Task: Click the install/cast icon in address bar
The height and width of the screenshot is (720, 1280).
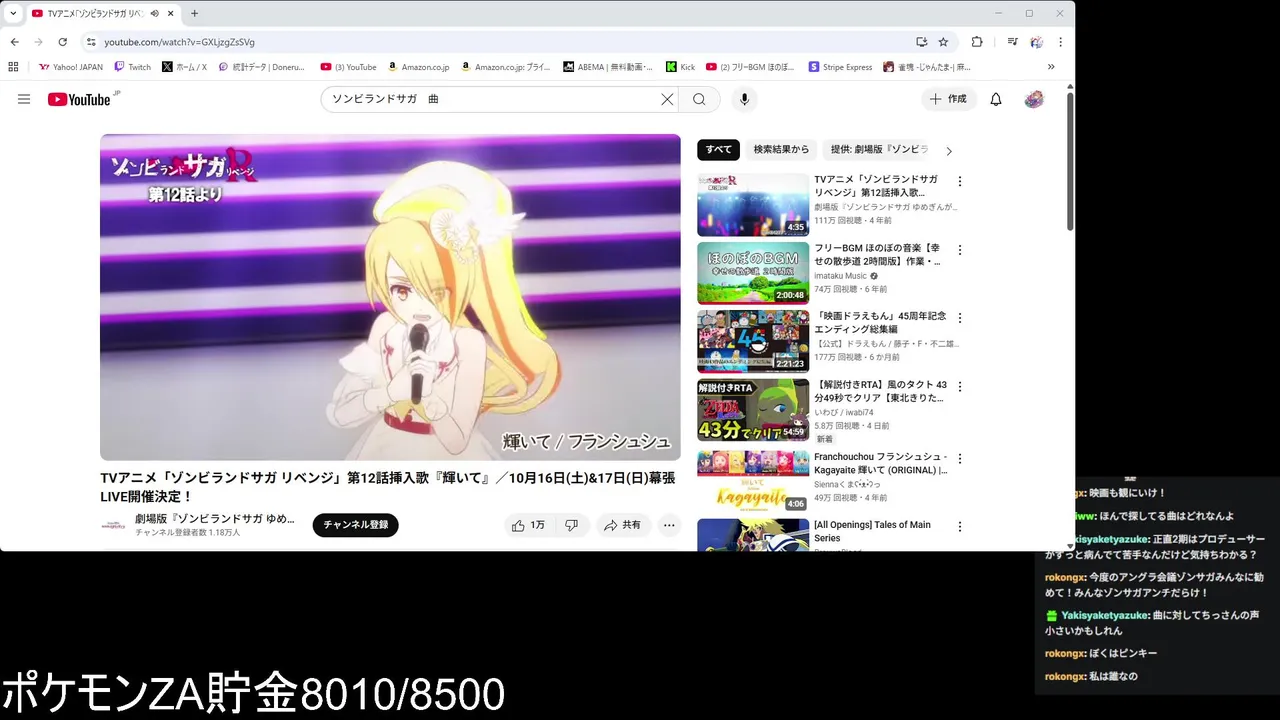Action: click(922, 42)
